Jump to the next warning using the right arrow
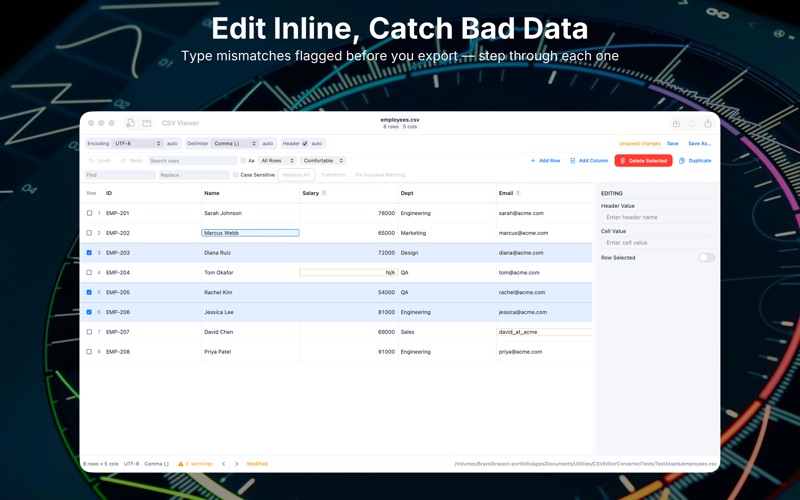Viewport: 800px width, 500px height. (237, 464)
